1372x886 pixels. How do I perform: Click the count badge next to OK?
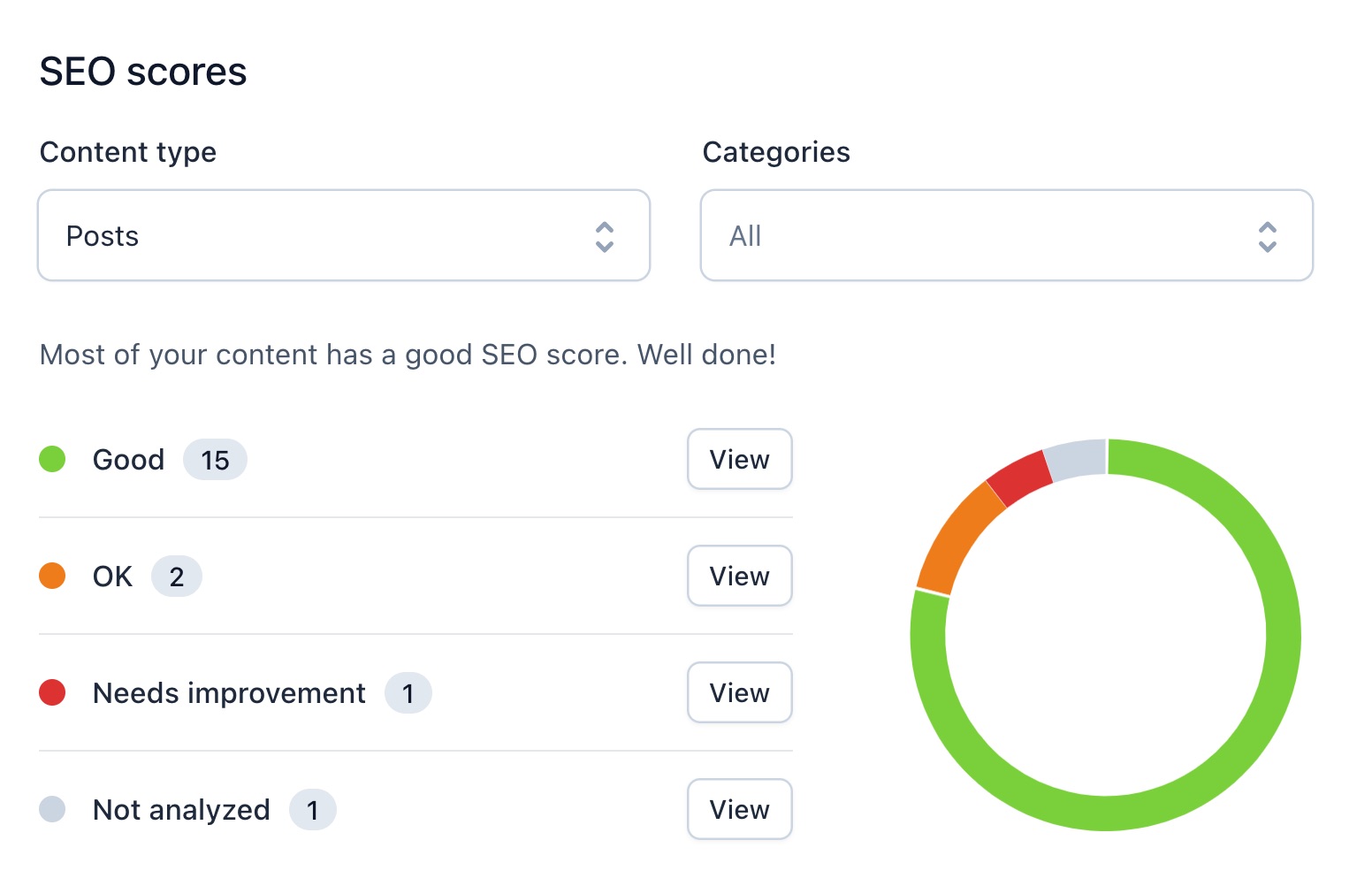click(x=177, y=576)
